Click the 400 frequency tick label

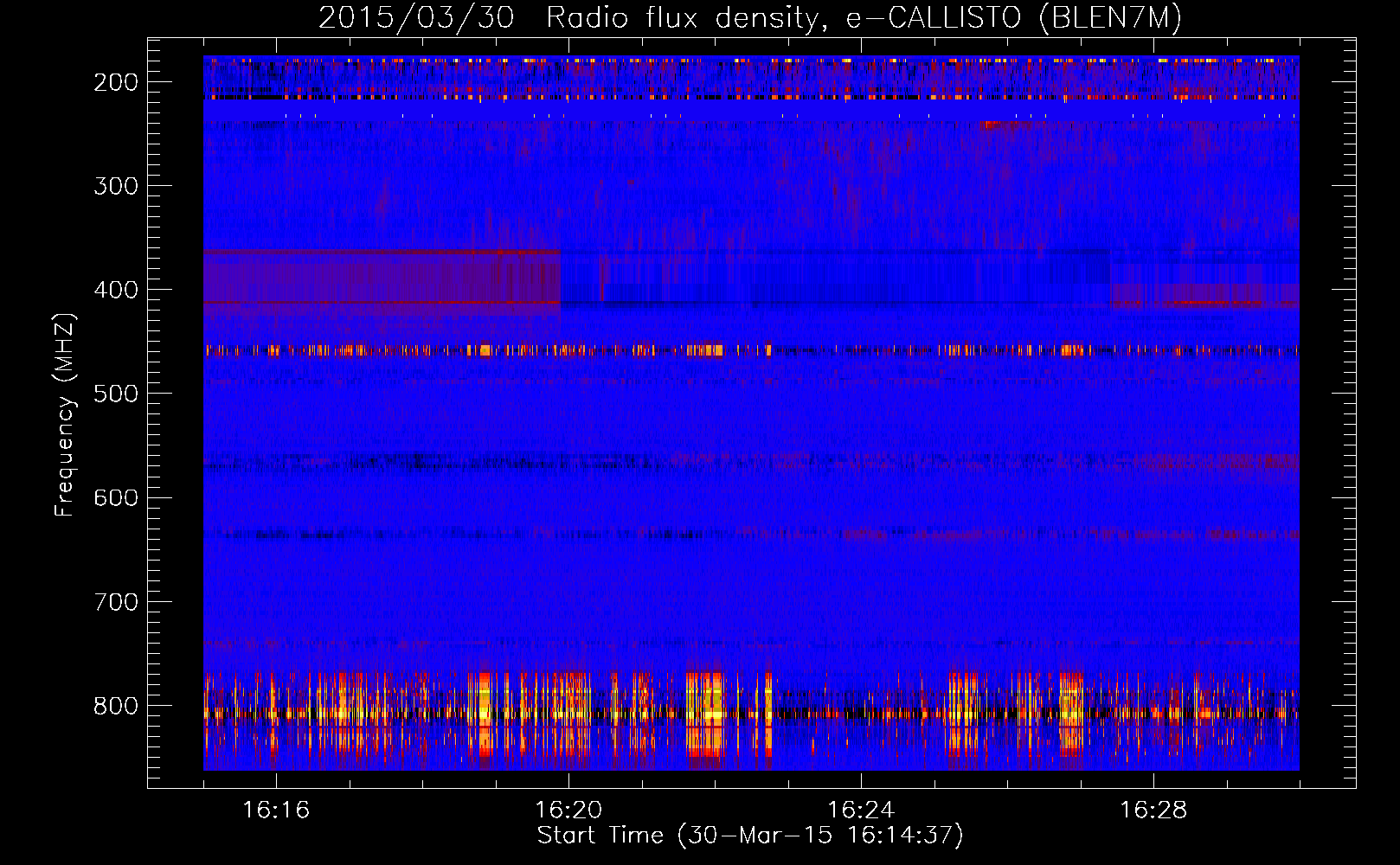coord(116,290)
